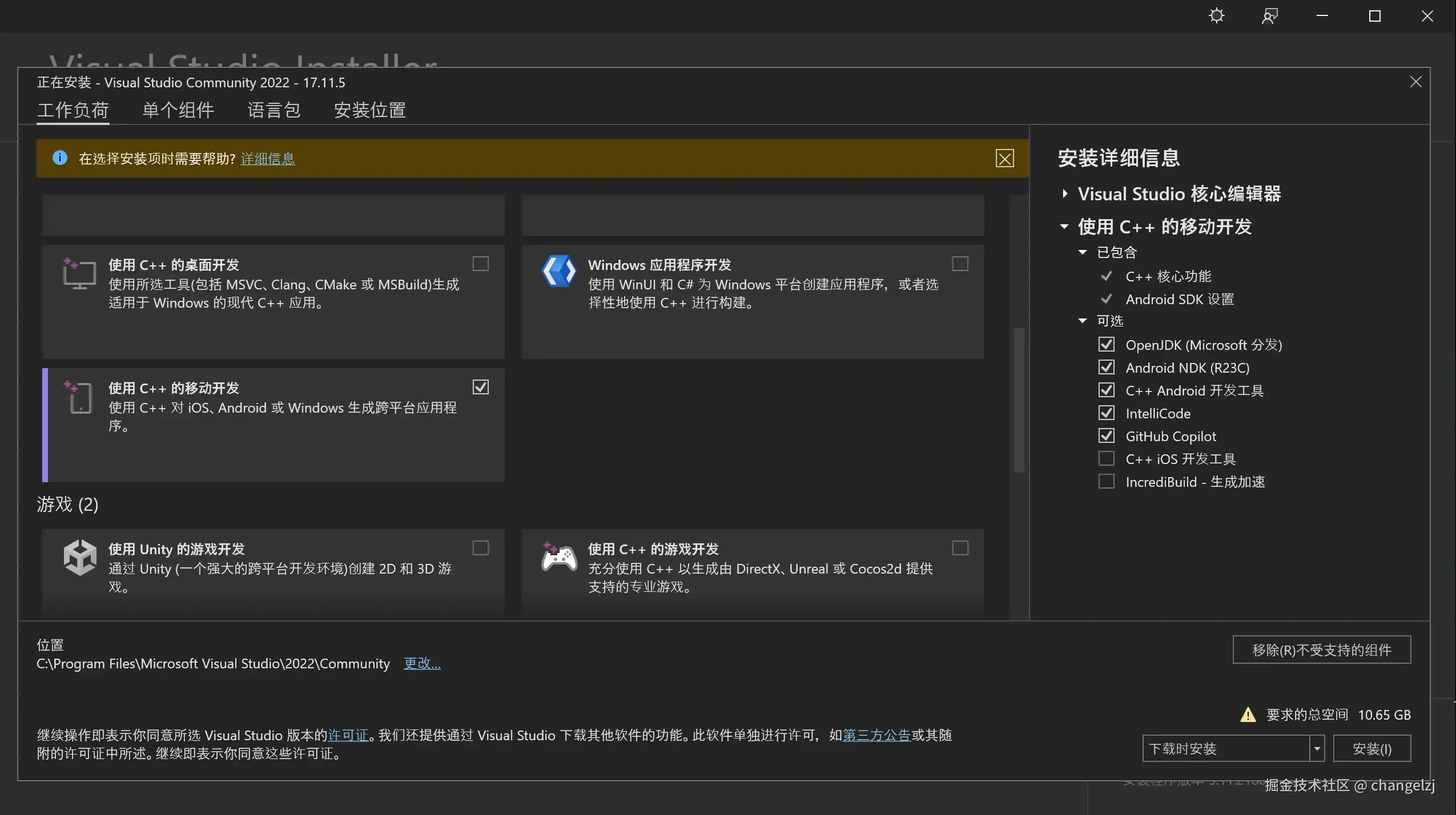Enable the C++ iOS development tools option
Image resolution: width=1456 pixels, height=815 pixels.
pyautogui.click(x=1106, y=459)
